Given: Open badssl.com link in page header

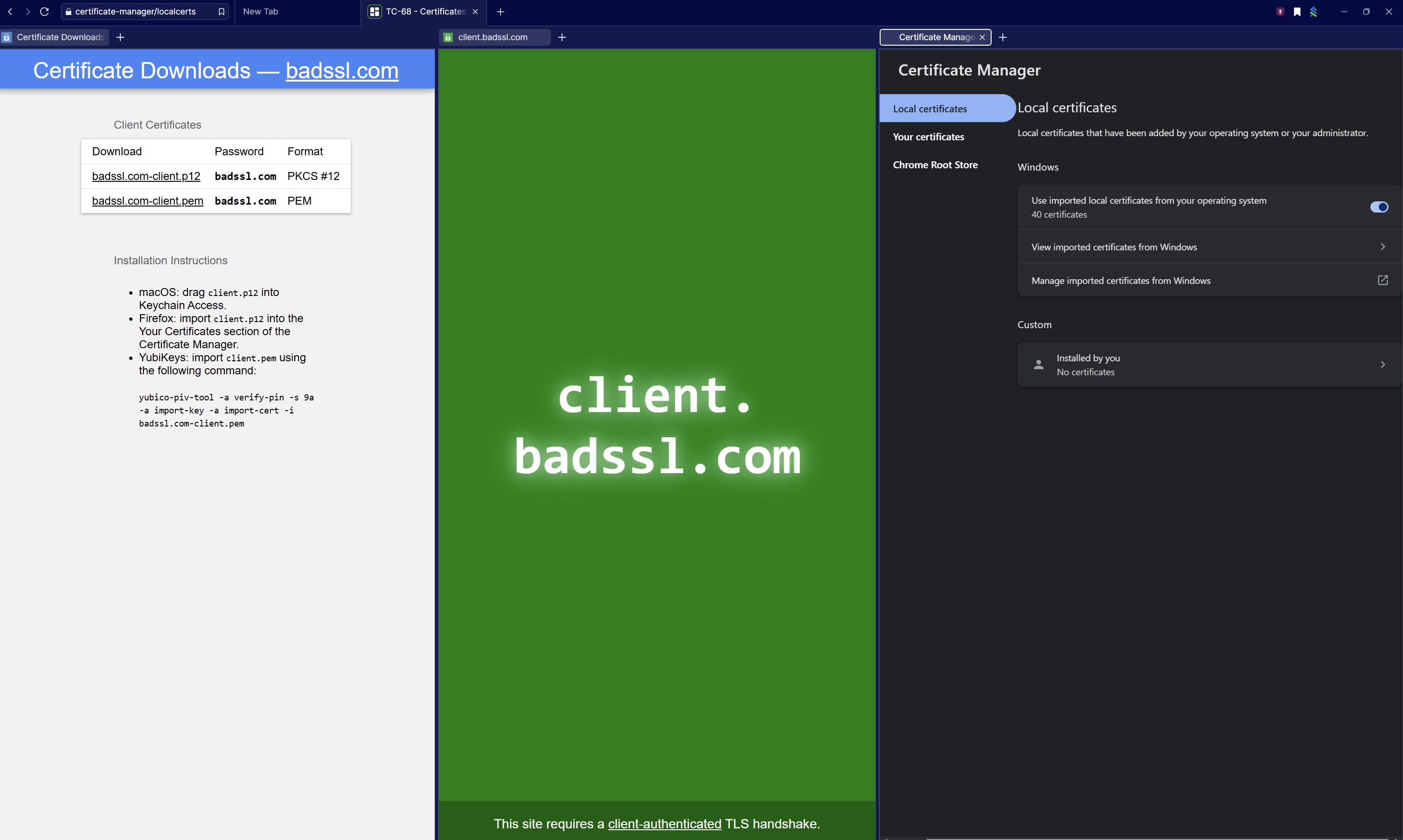Looking at the screenshot, I should [342, 71].
